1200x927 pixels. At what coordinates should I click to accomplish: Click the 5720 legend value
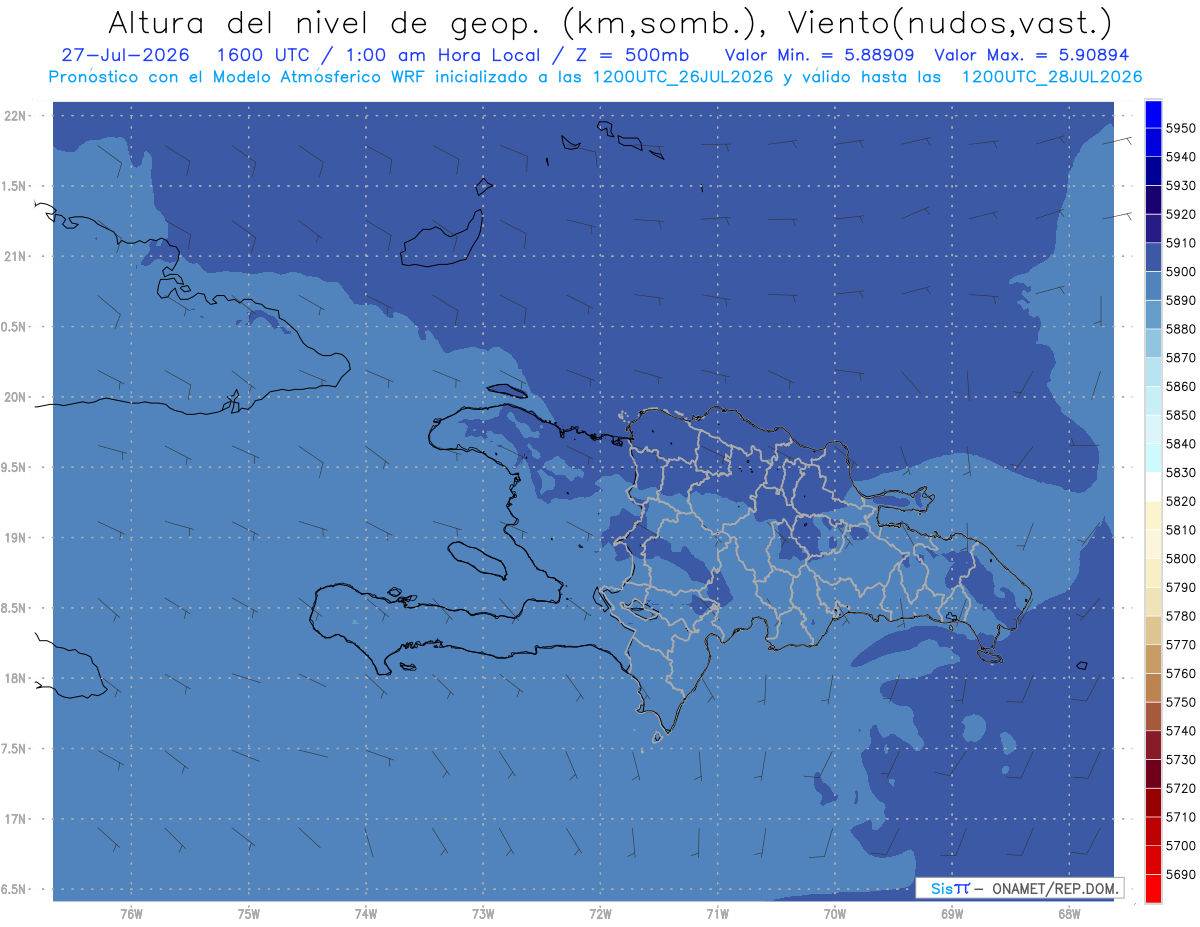coord(1180,789)
